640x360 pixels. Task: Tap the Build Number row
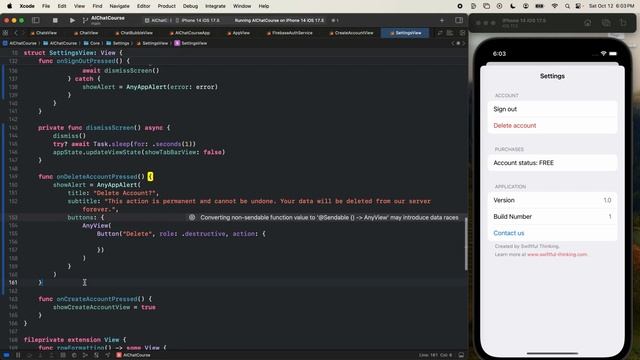point(552,216)
